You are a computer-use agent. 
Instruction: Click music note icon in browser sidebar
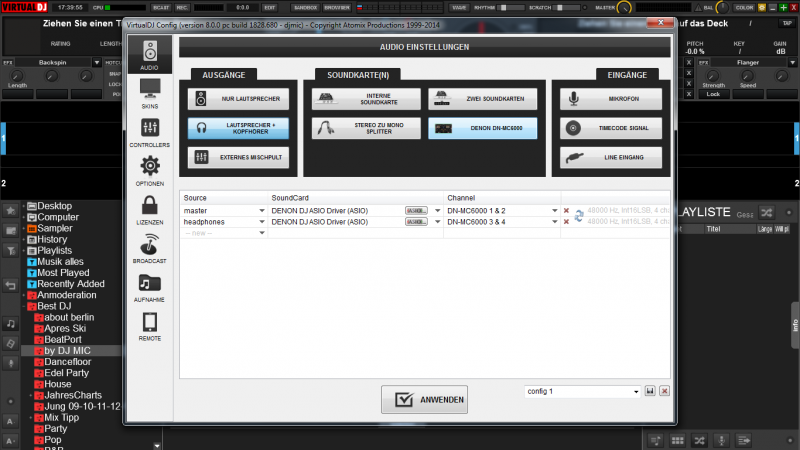point(10,324)
